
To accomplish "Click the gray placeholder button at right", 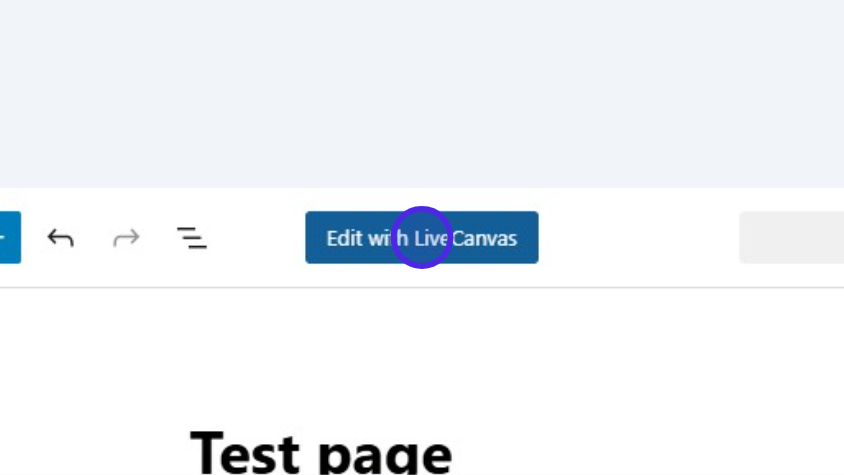I will tap(791, 238).
